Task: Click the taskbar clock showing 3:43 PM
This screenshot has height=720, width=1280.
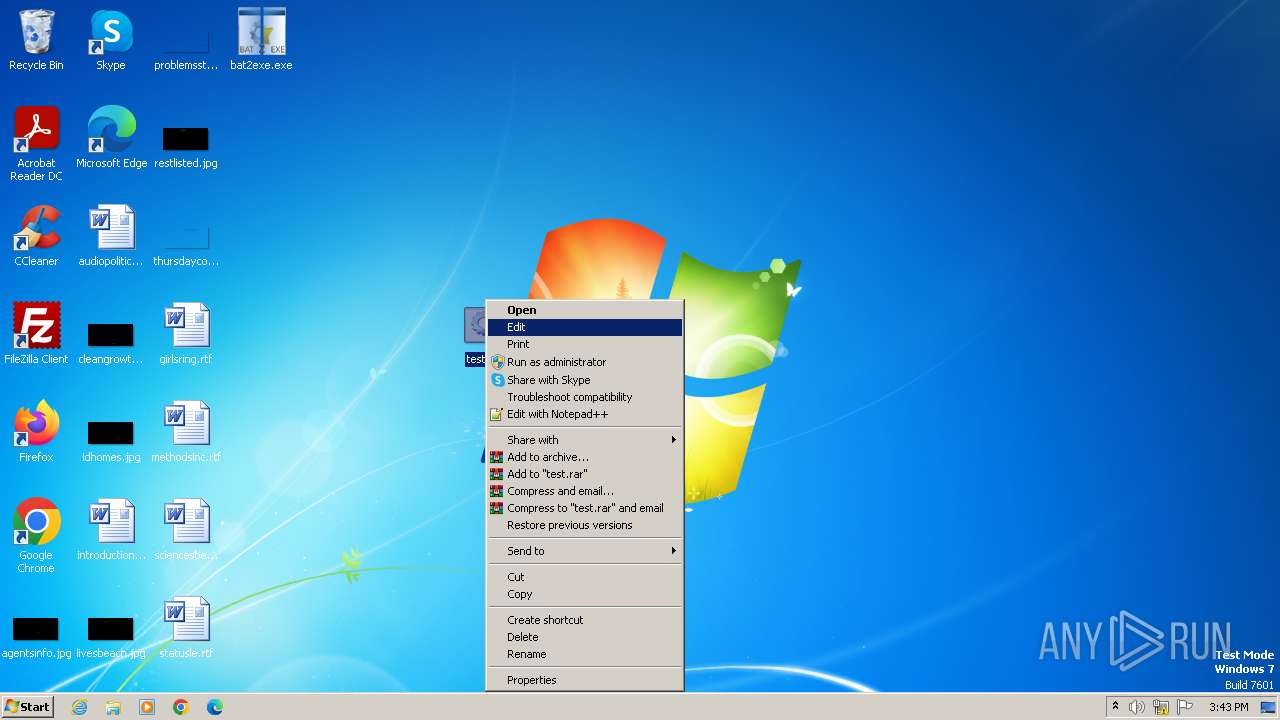Action: point(1228,707)
